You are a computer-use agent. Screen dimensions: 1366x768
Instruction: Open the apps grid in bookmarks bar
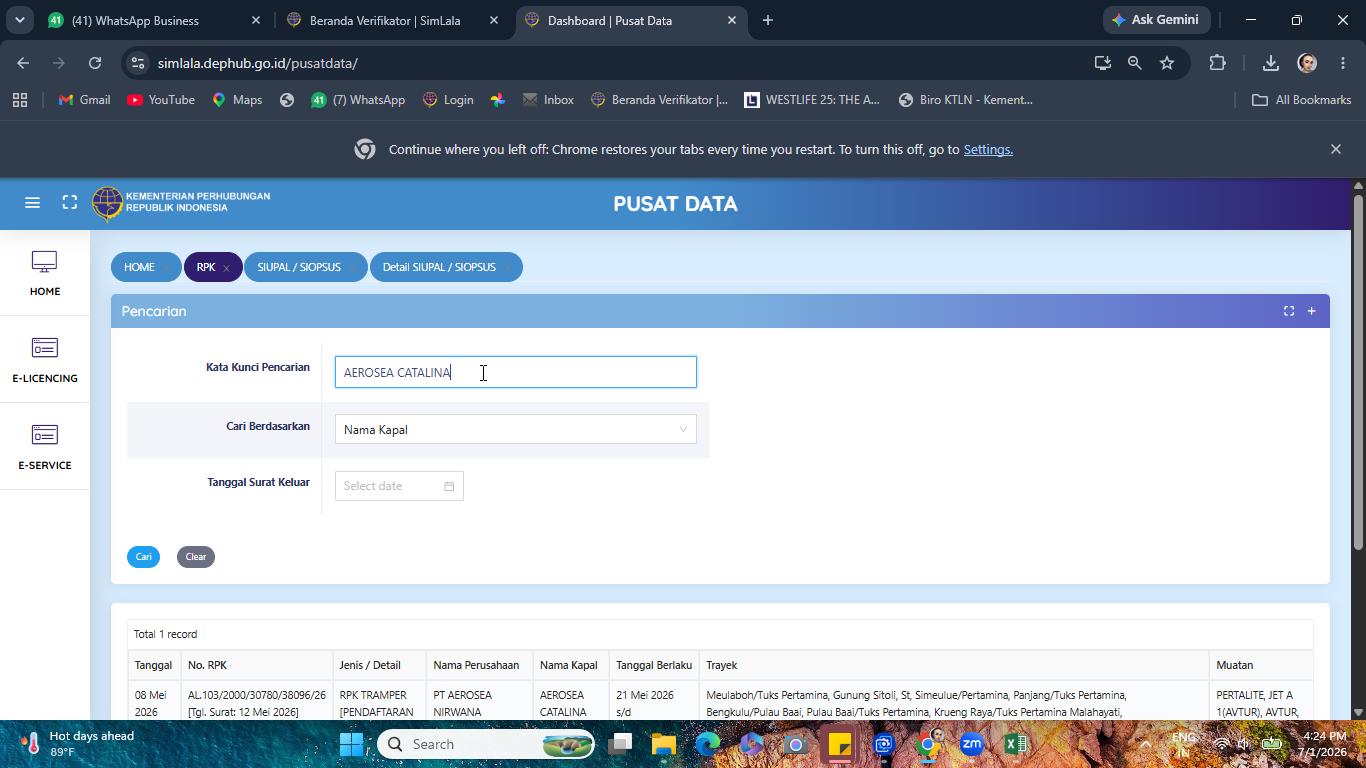(20, 100)
